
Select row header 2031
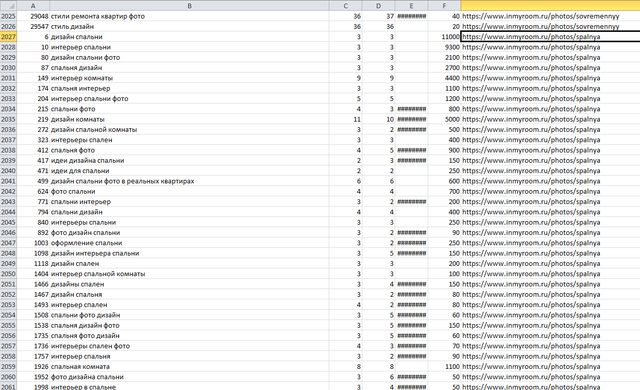tap(8, 78)
